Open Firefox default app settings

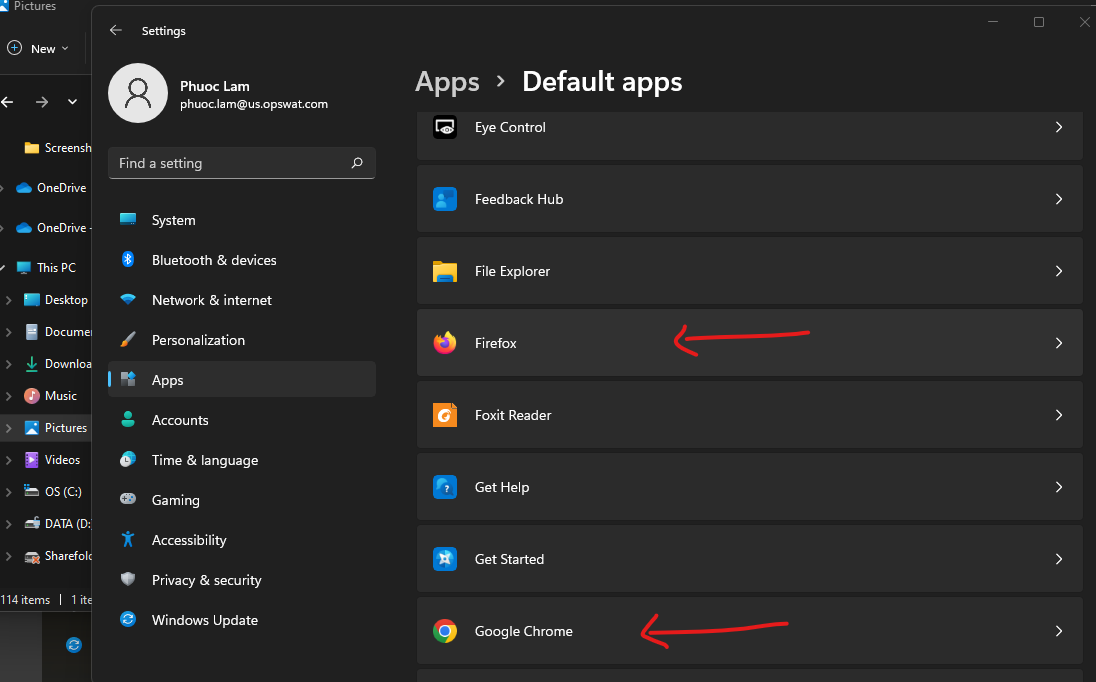click(749, 343)
